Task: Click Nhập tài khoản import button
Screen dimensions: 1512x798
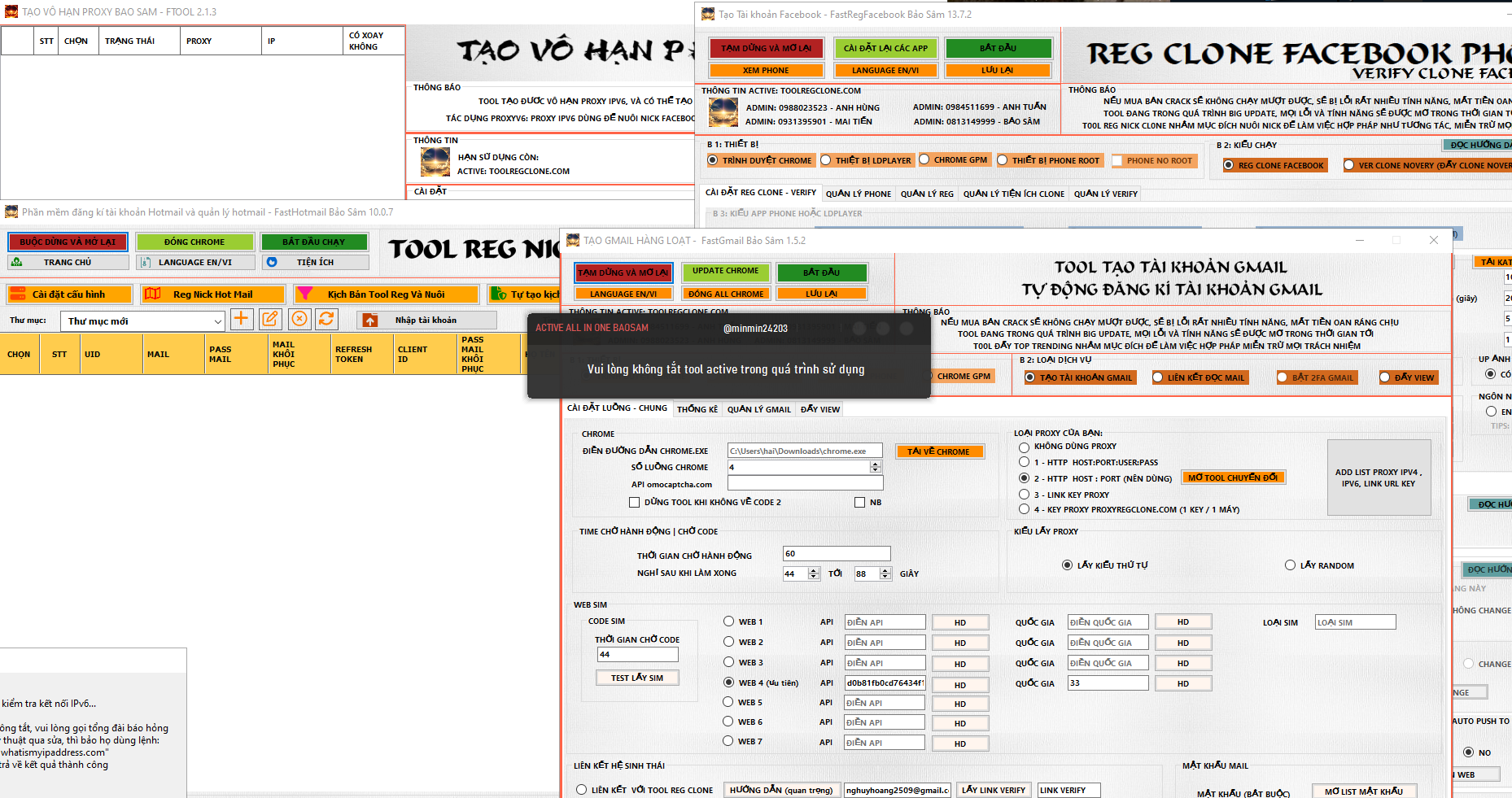Action: click(426, 321)
